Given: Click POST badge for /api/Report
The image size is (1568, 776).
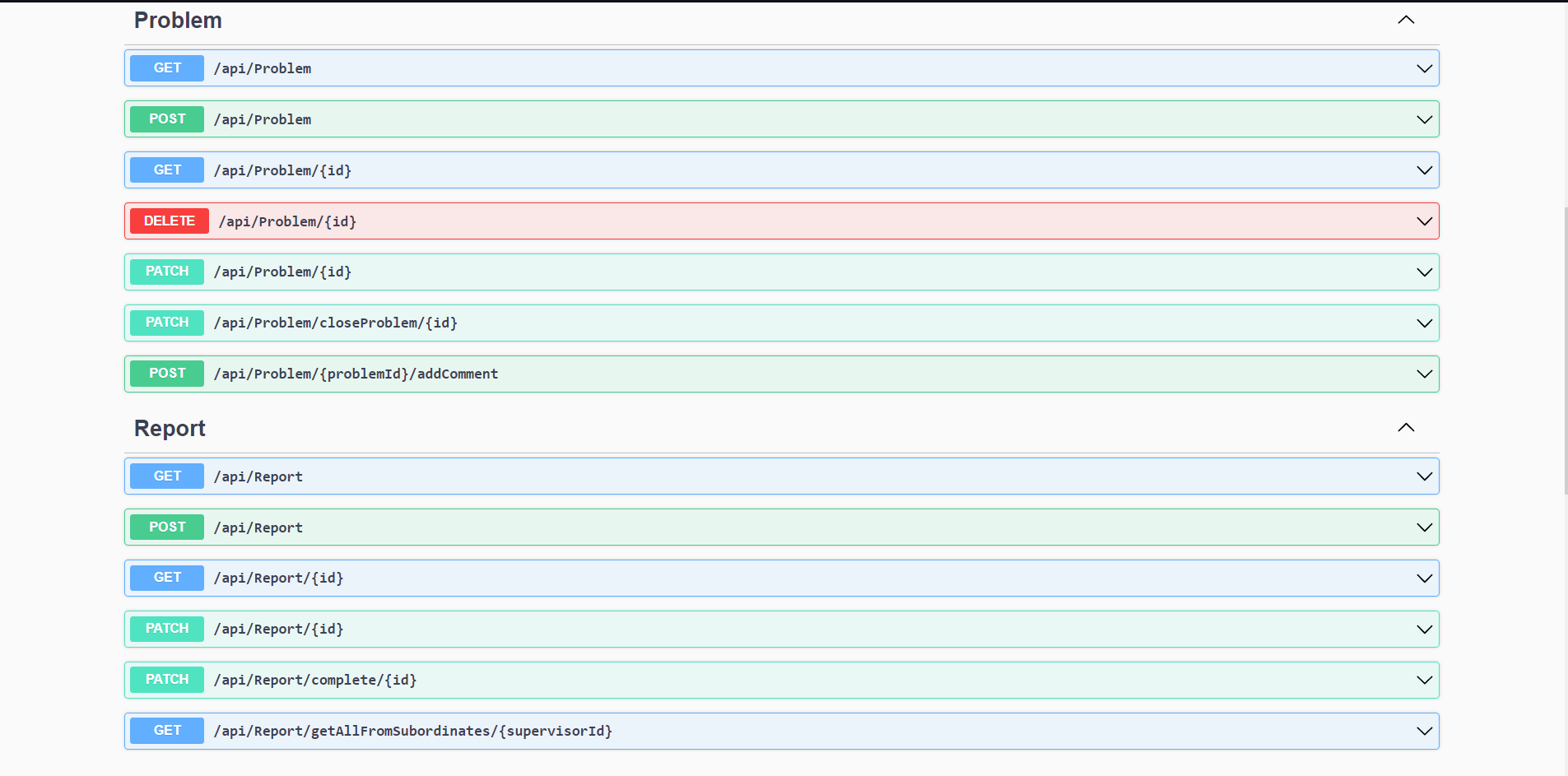Looking at the screenshot, I should coord(167,527).
